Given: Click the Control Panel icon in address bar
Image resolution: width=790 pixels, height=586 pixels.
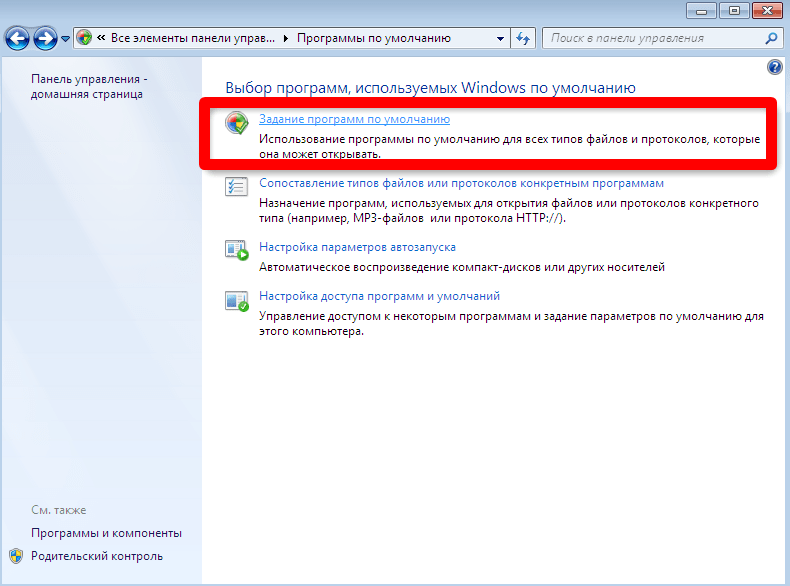Looking at the screenshot, I should click(x=84, y=38).
